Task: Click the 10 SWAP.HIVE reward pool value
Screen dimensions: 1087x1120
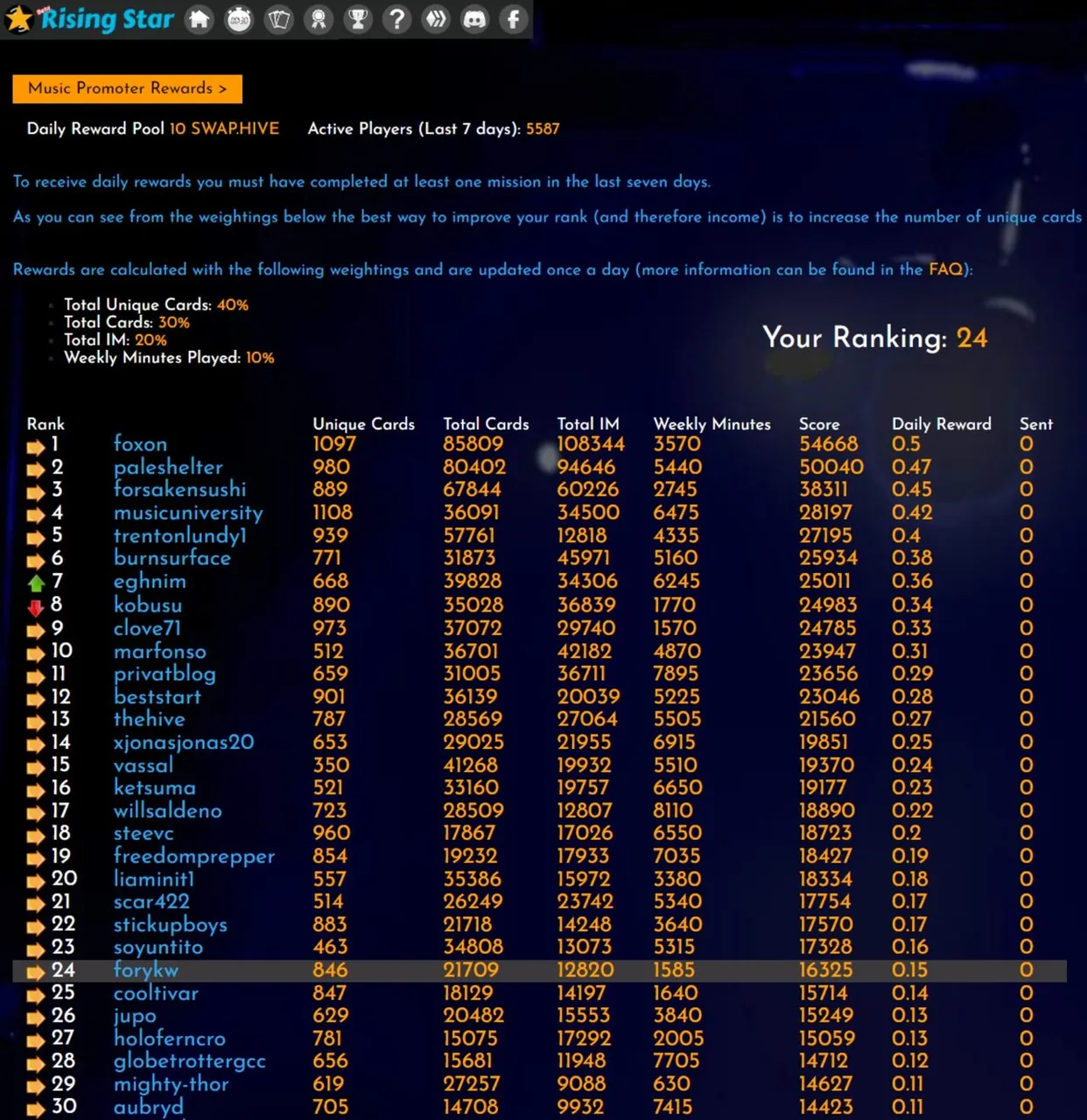Action: pyautogui.click(x=224, y=129)
